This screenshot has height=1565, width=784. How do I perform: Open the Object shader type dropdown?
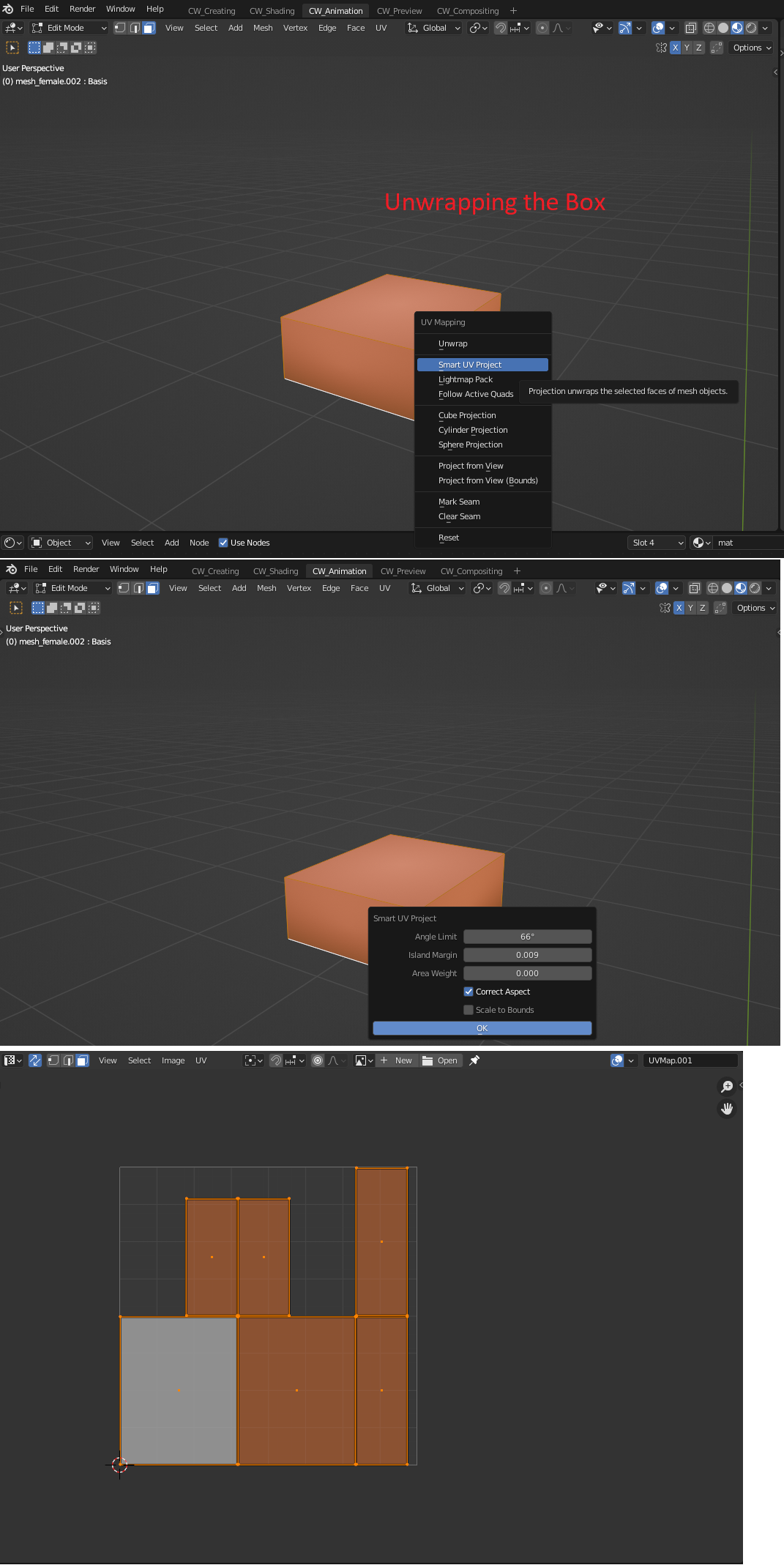click(x=61, y=543)
